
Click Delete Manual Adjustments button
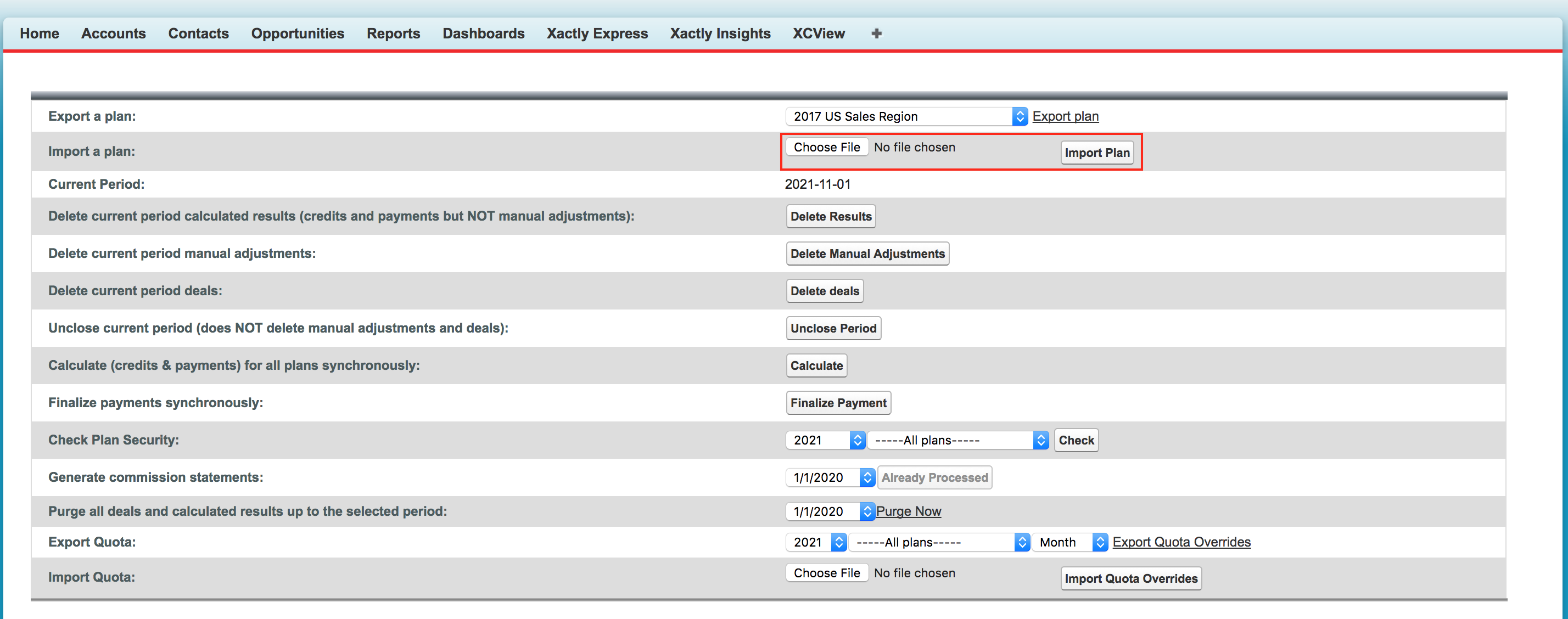click(867, 254)
